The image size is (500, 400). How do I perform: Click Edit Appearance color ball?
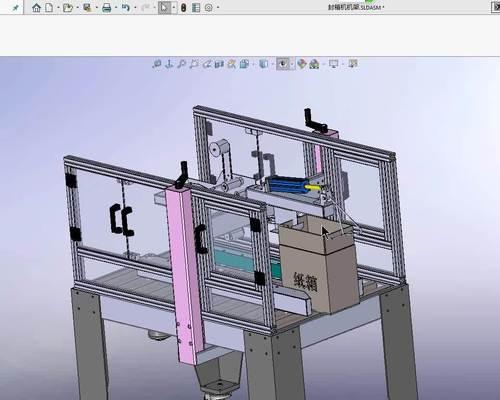pyautogui.click(x=302, y=64)
